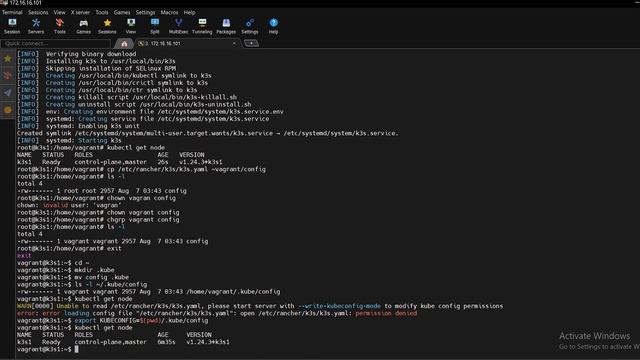Image resolution: width=640 pixels, height=360 pixels.
Task: Open the Settings menu
Action: tap(145, 12)
